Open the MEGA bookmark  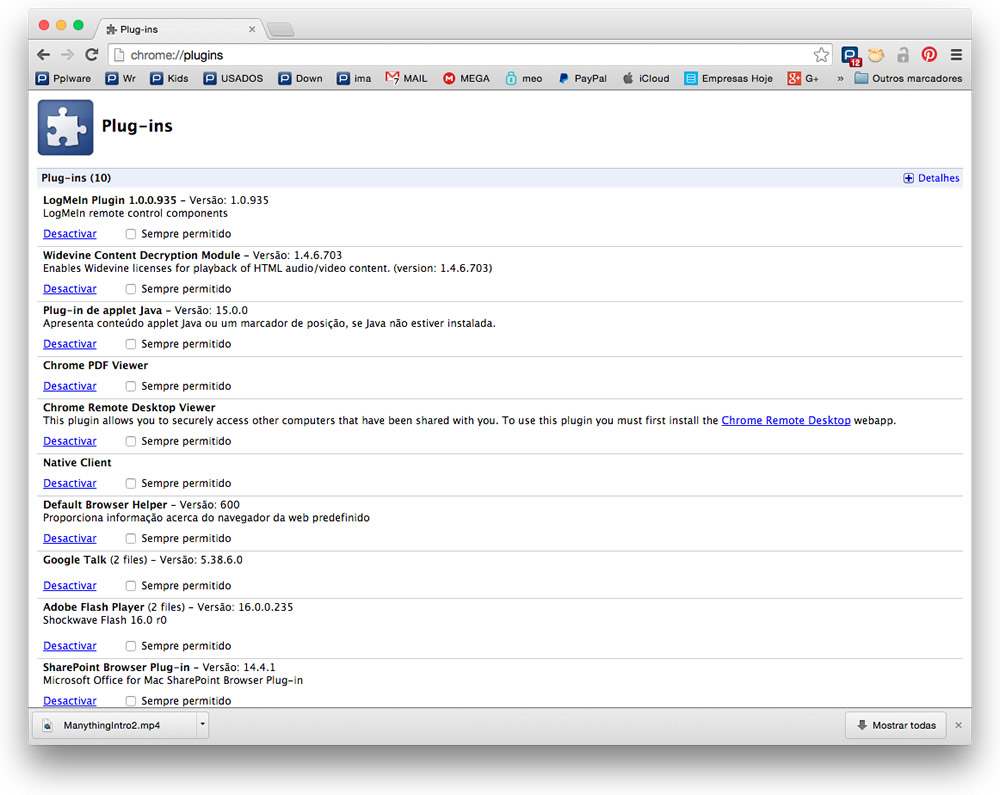[466, 78]
